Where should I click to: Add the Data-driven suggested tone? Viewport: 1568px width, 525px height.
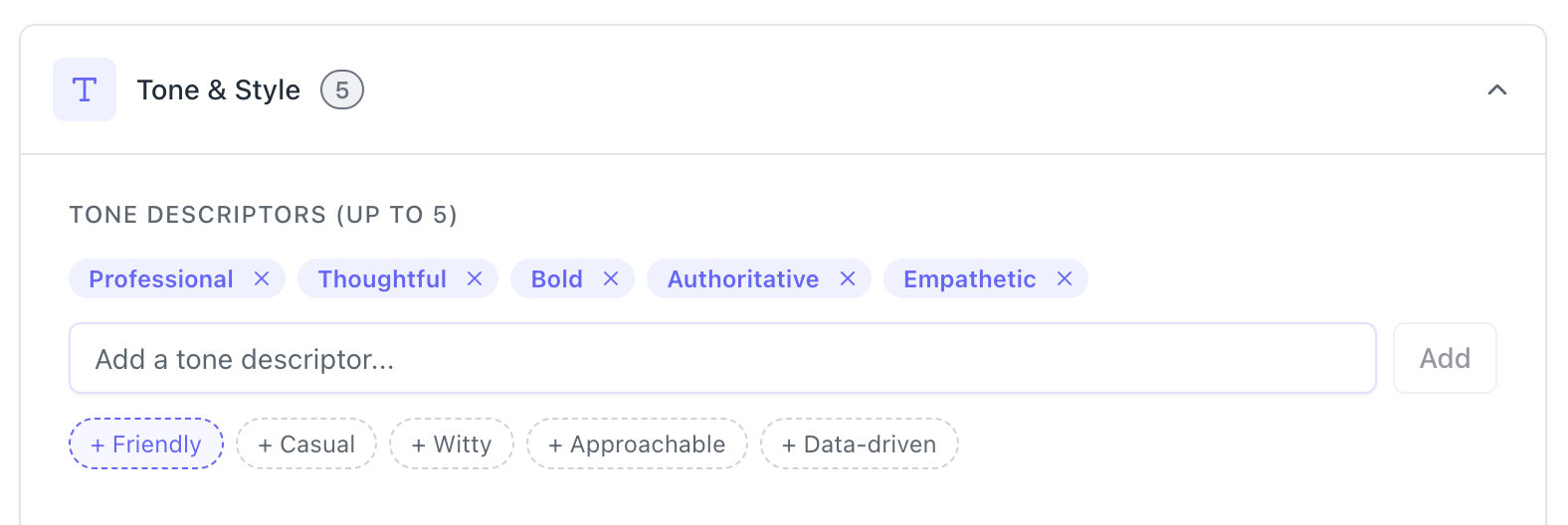pyautogui.click(x=860, y=444)
